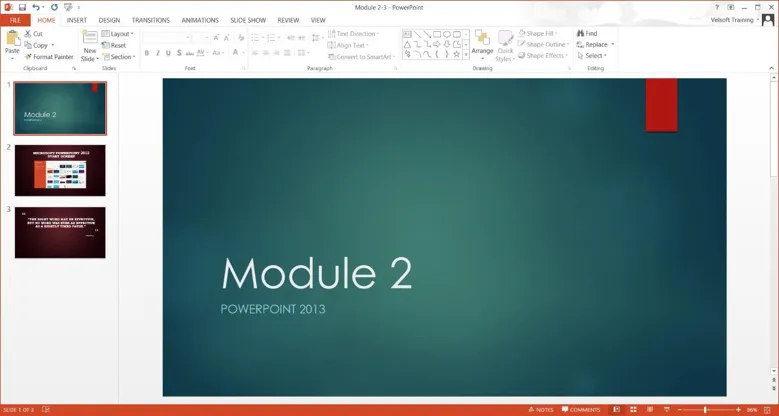Activate the Format Painter brush
This screenshot has height=416, width=779.
[49, 57]
